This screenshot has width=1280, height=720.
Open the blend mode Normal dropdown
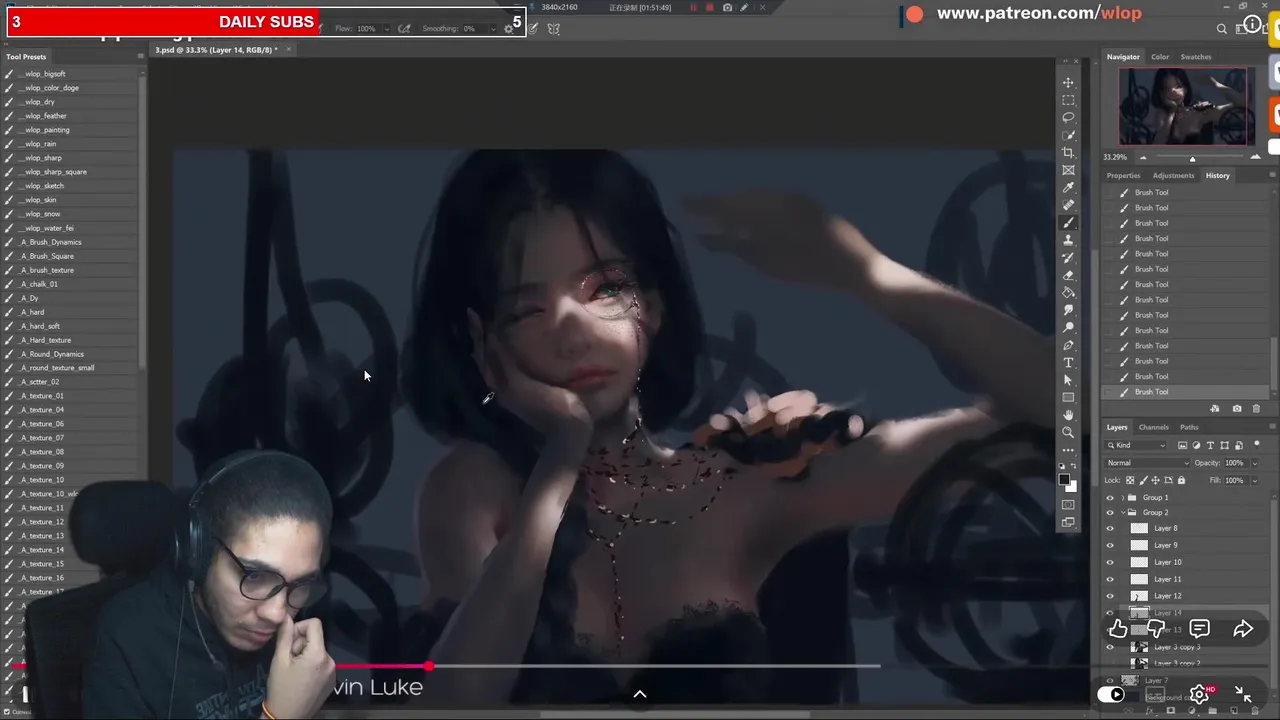pyautogui.click(x=1148, y=463)
